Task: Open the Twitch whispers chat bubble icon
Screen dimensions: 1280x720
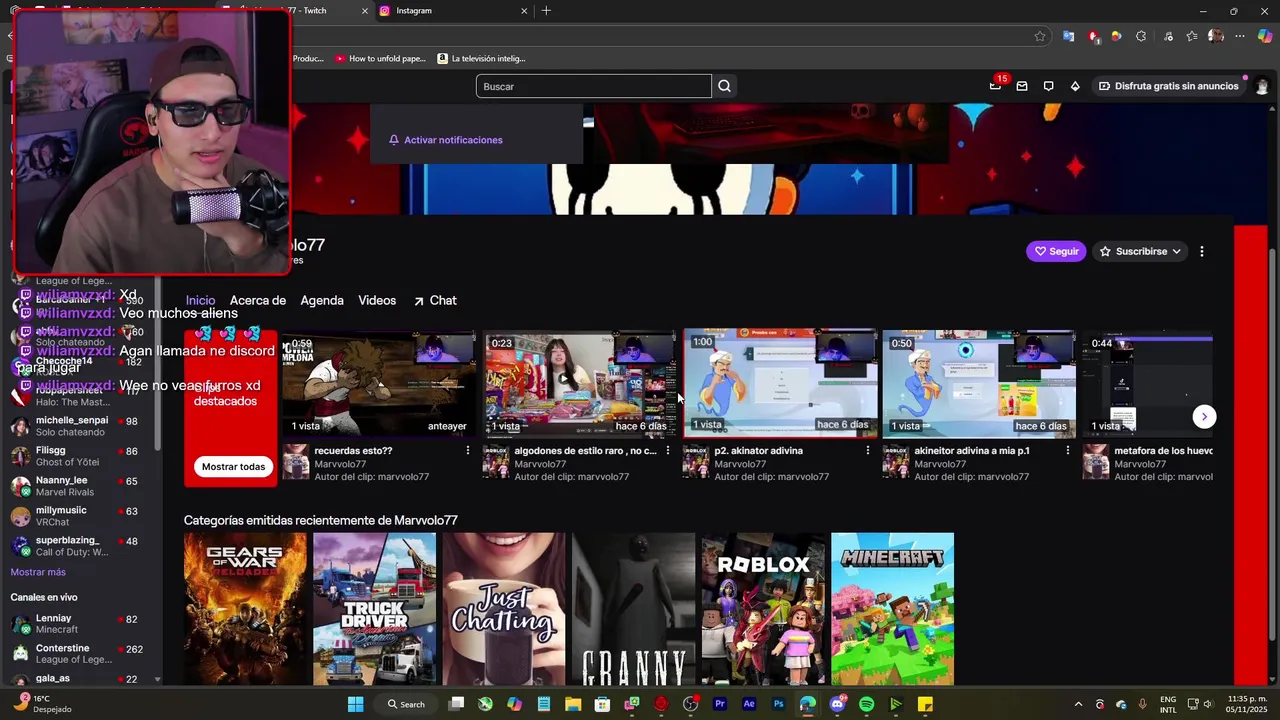Action: (x=1048, y=86)
